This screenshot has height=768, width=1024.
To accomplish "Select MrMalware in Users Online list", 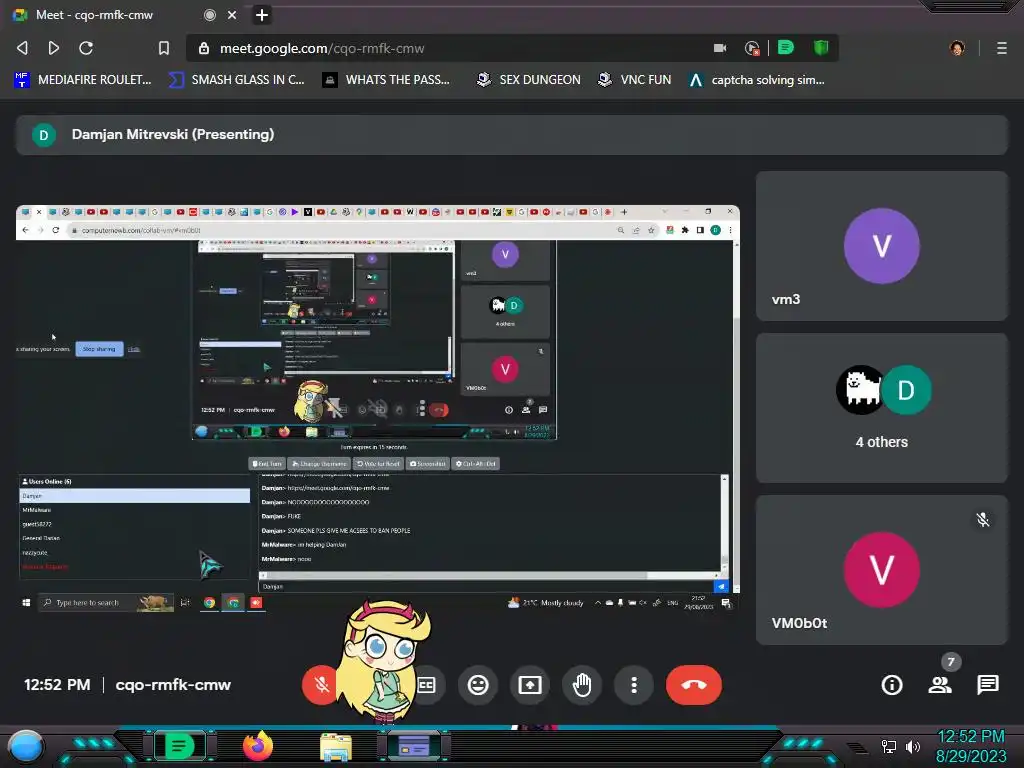I will click(135, 510).
